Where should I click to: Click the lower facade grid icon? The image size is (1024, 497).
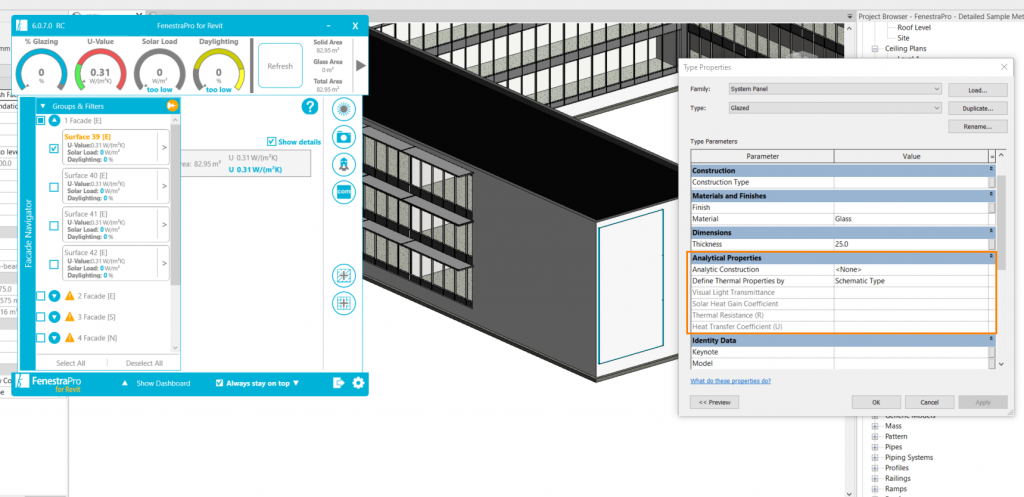pyautogui.click(x=344, y=303)
